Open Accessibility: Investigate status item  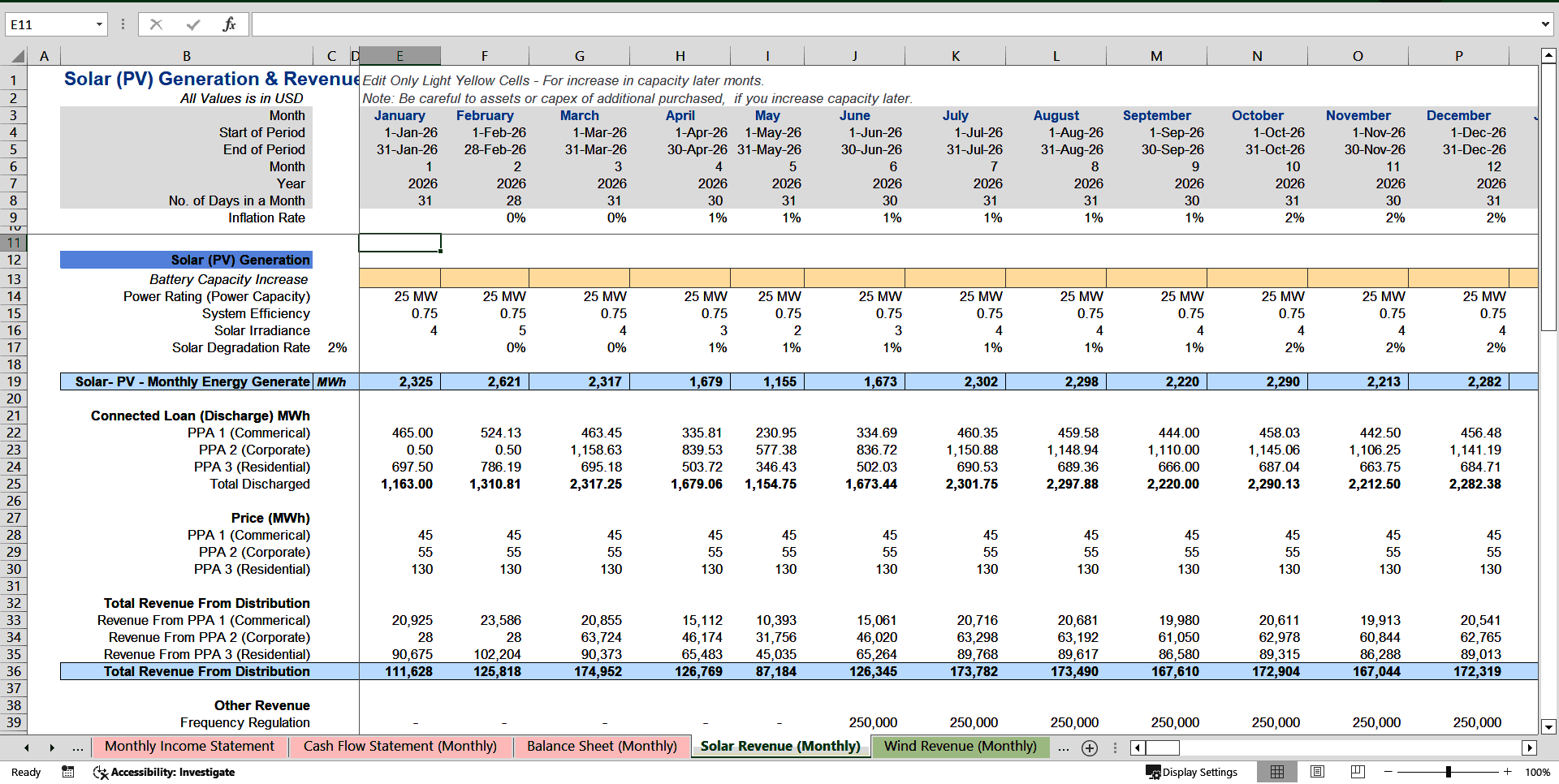pyautogui.click(x=165, y=772)
